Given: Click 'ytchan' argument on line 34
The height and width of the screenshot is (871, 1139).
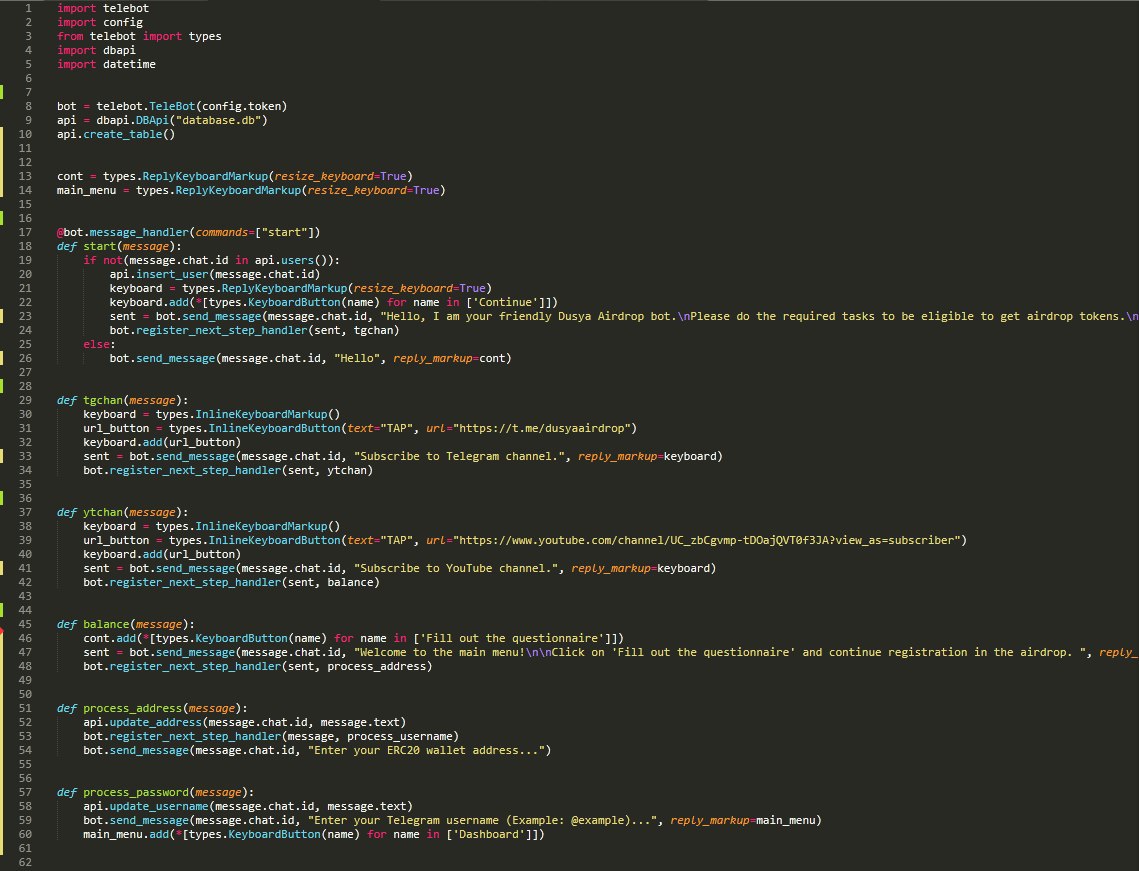Looking at the screenshot, I should 346,470.
